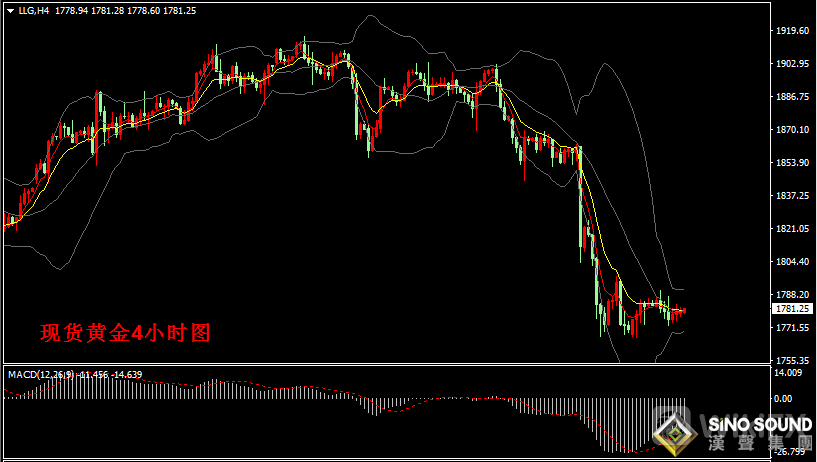
Task: Click the 1870.10 price axis label
Action: pyautogui.click(x=792, y=130)
